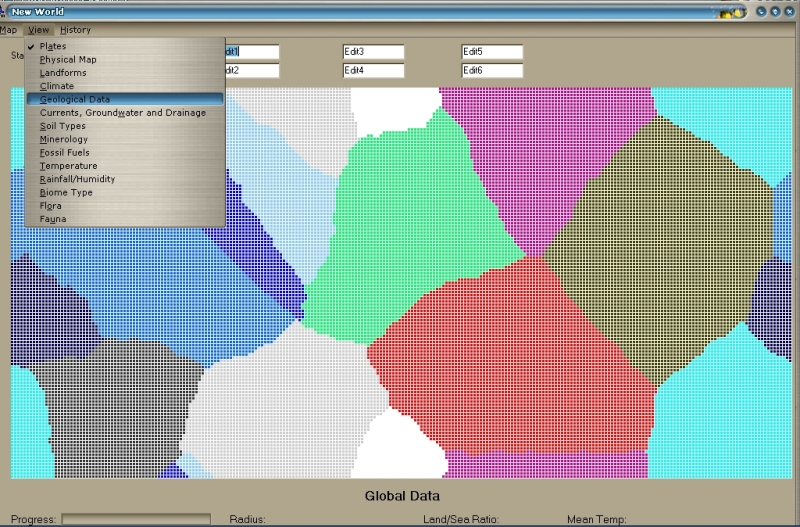Toggle the checked Plates view option
The height and width of the screenshot is (527, 800).
click(x=53, y=47)
